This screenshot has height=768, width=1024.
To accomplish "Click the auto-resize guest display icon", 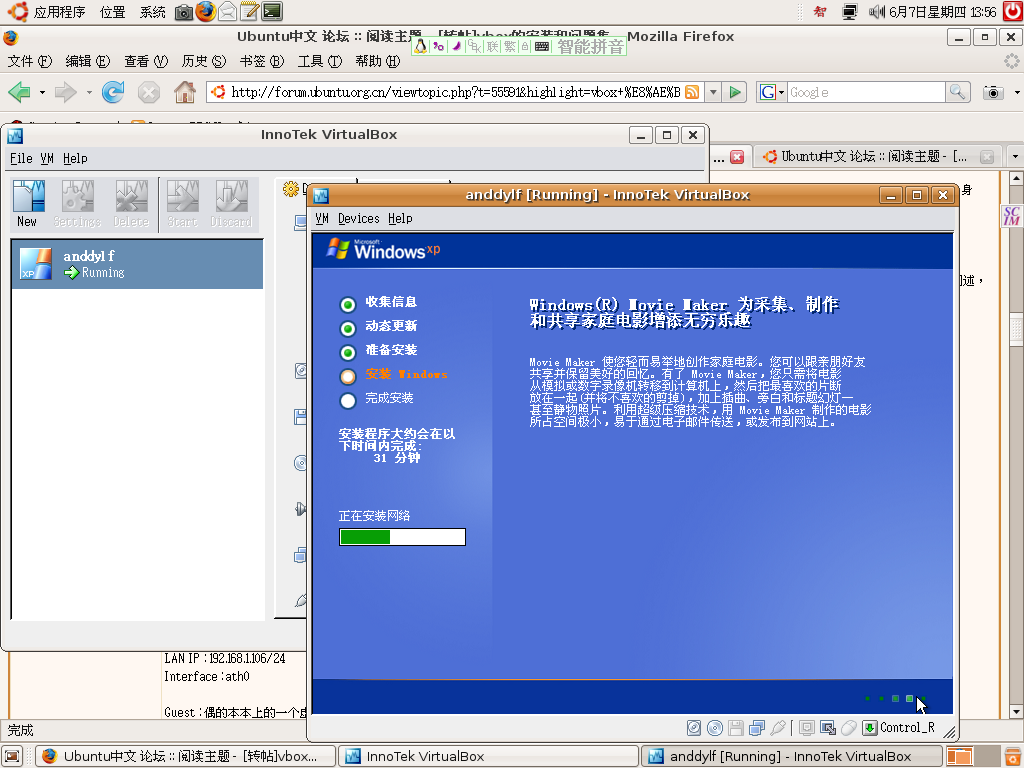I will click(828, 728).
